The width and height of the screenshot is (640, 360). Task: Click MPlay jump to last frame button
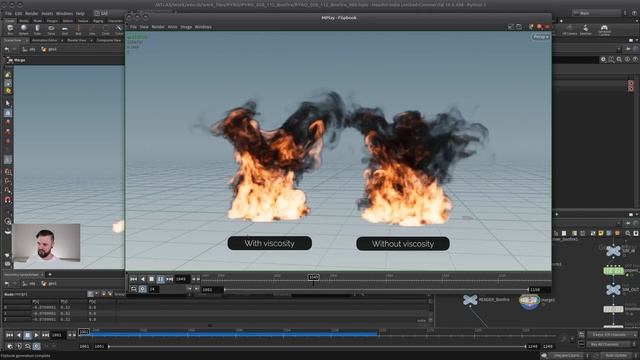(x=169, y=279)
